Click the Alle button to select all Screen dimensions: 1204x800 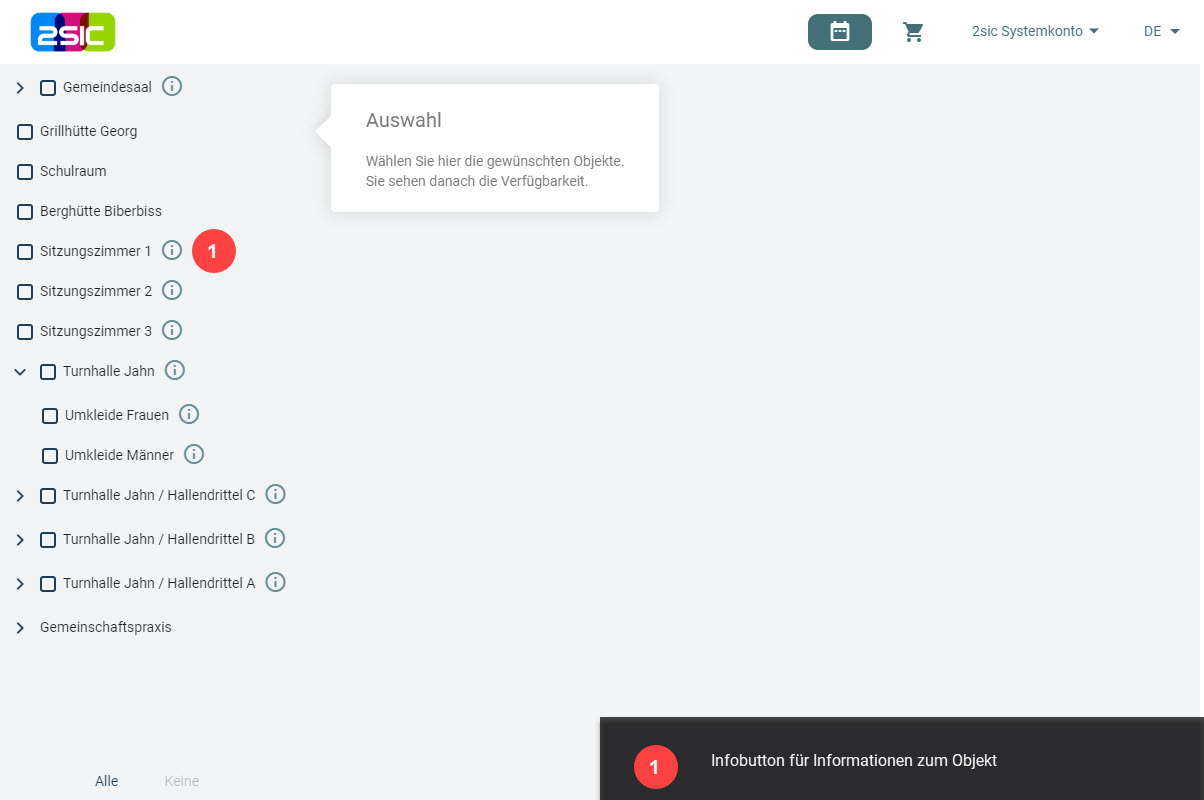click(x=107, y=781)
